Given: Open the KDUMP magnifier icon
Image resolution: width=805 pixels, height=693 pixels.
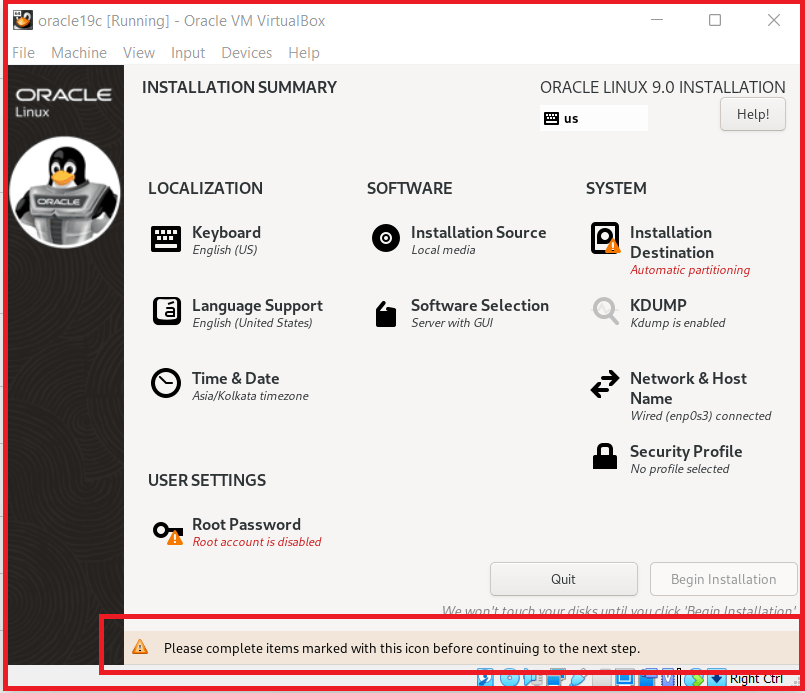Looking at the screenshot, I should (605, 311).
